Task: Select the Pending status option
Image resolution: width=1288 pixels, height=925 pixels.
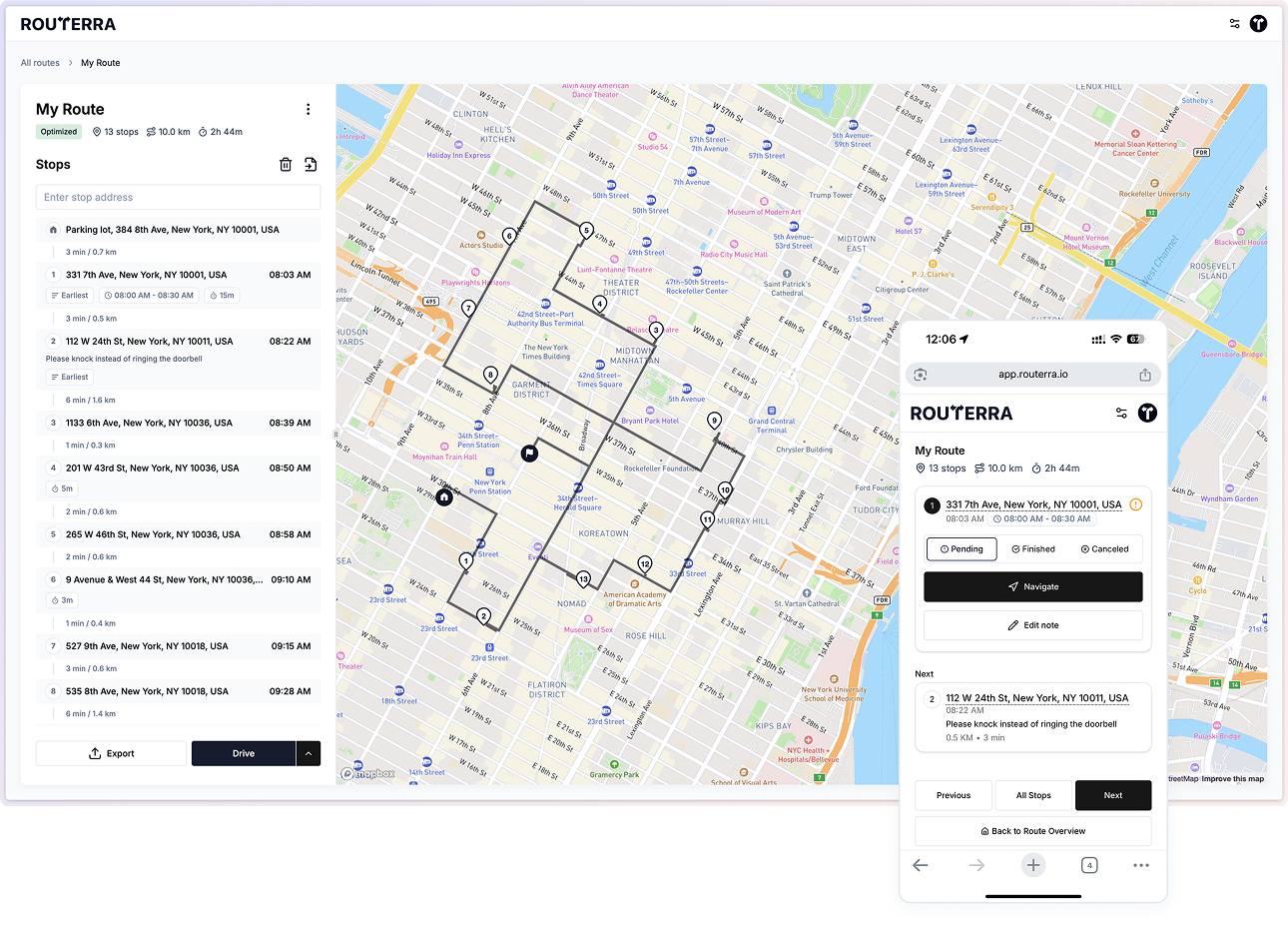Action: point(962,548)
